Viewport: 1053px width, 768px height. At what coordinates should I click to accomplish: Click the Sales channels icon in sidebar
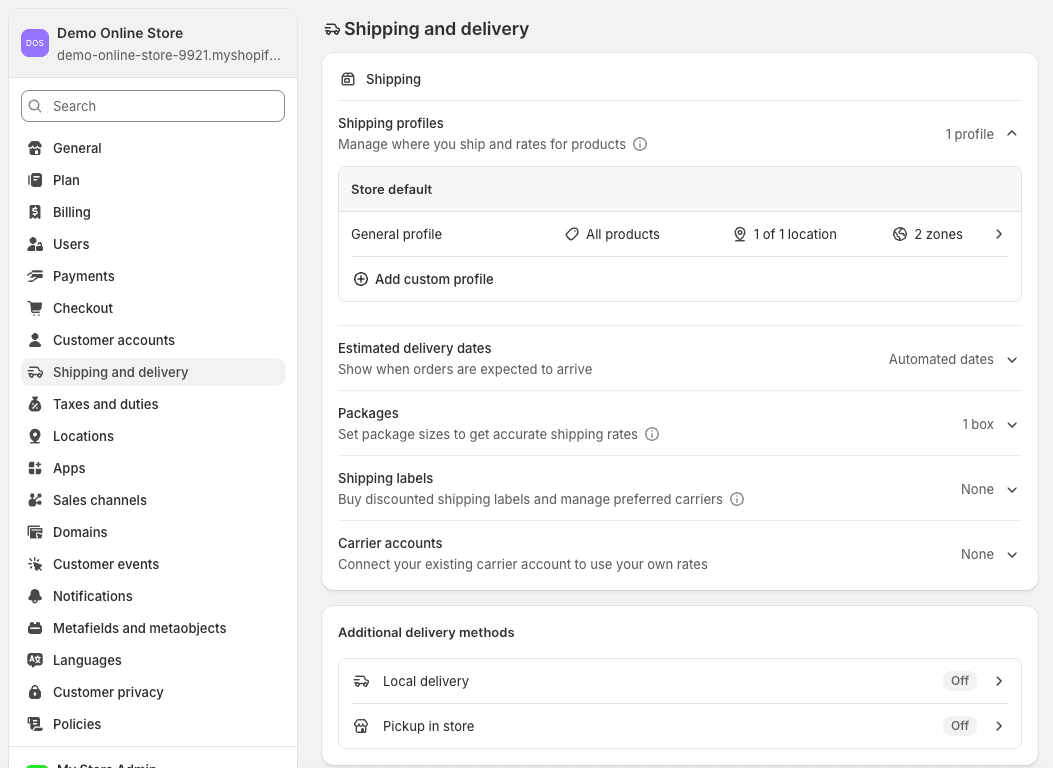click(35, 500)
